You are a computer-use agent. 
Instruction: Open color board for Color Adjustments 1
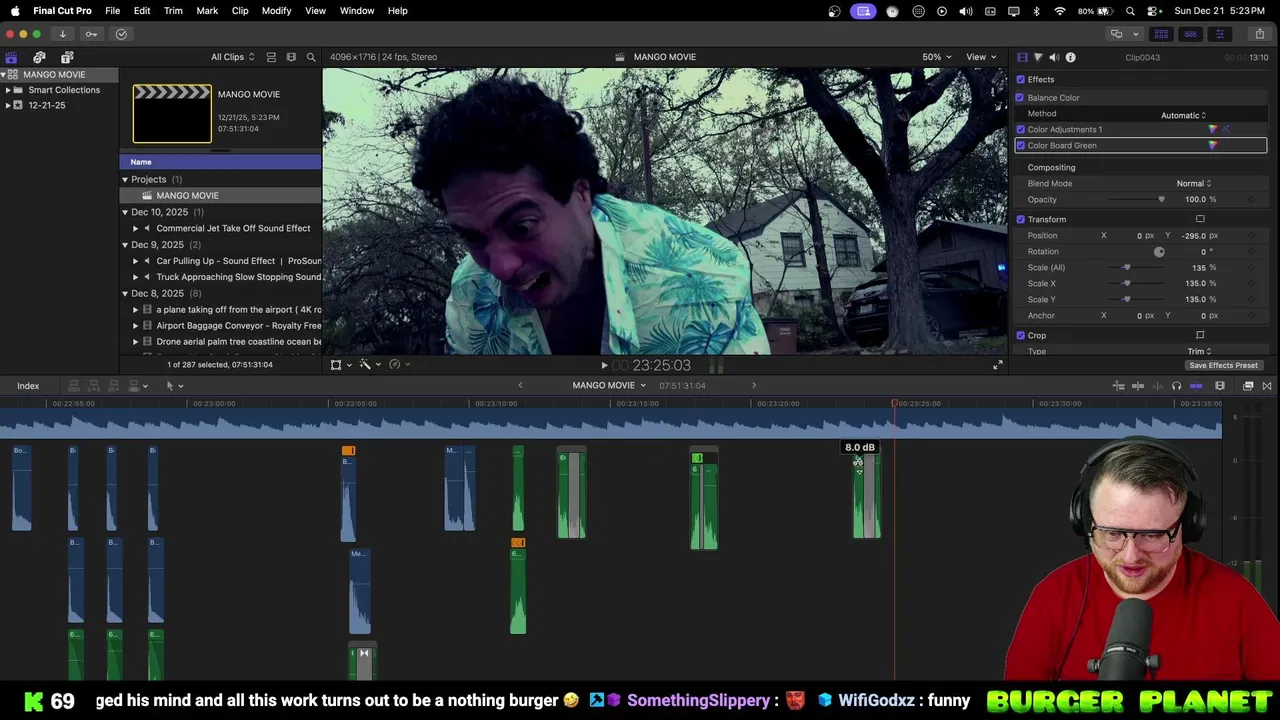pyautogui.click(x=1213, y=129)
